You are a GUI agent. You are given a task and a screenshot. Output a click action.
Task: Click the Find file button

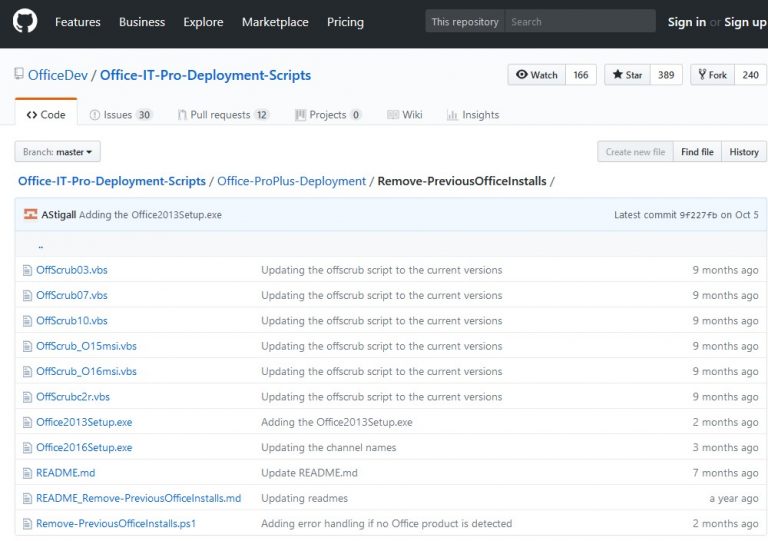[697, 152]
